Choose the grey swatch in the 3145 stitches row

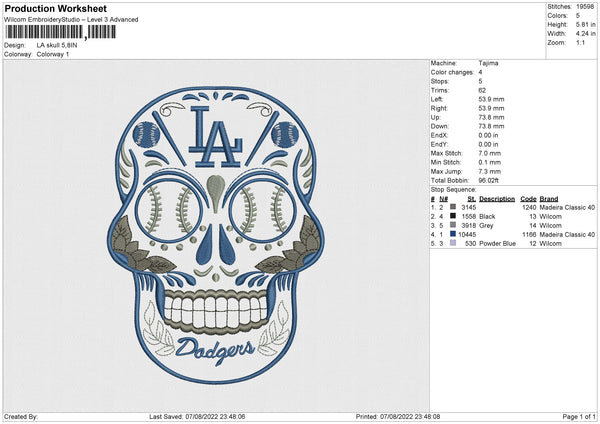453,207
